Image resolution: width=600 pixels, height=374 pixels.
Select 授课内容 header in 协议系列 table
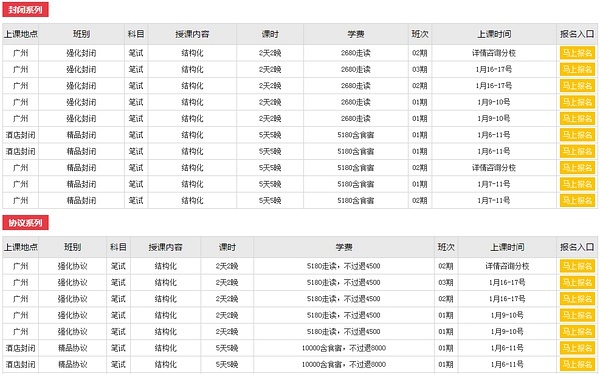pos(166,247)
